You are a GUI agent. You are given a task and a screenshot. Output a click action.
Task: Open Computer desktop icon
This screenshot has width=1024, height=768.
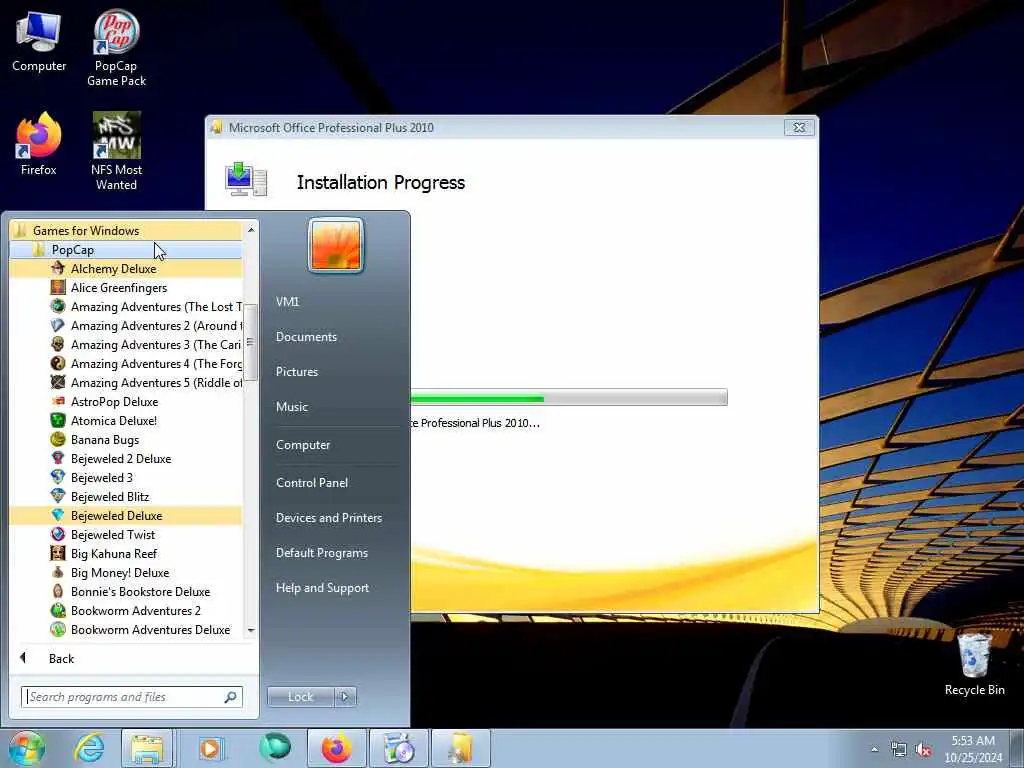[39, 42]
